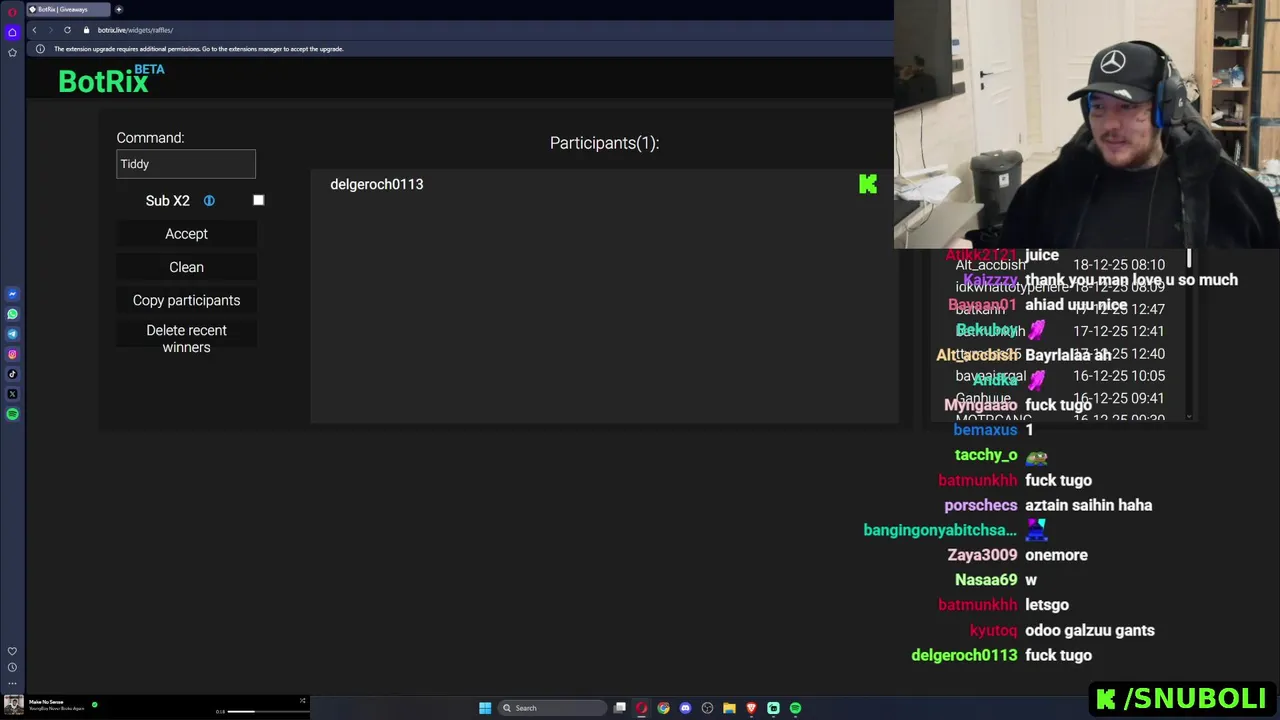Screen dimensions: 1280x720
Task: Click the Windows taskbar Search box
Action: pyautogui.click(x=553, y=708)
